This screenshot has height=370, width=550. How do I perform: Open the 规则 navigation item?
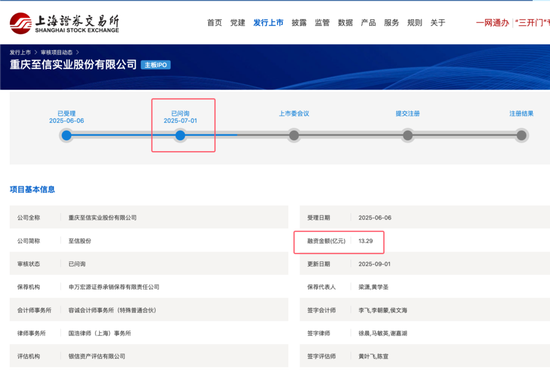(x=415, y=23)
